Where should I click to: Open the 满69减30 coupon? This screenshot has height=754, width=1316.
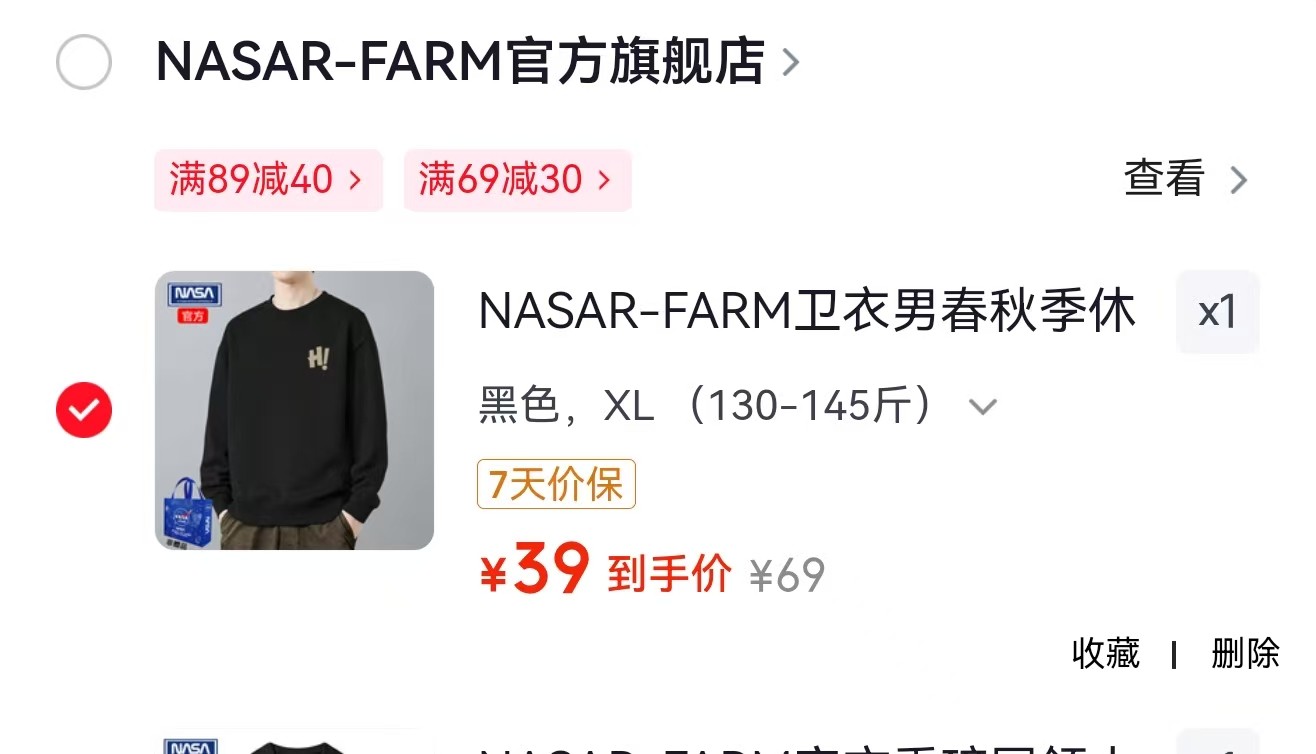click(x=517, y=180)
